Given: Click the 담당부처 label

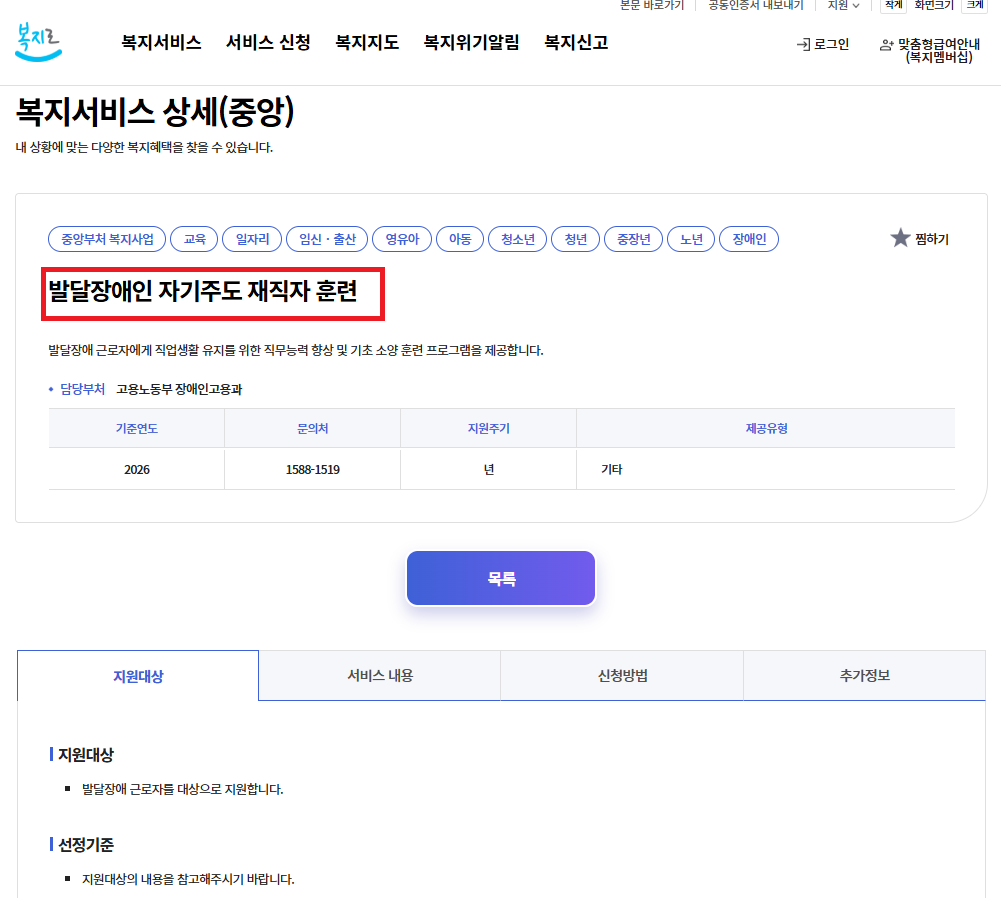Looking at the screenshot, I should click(82, 389).
